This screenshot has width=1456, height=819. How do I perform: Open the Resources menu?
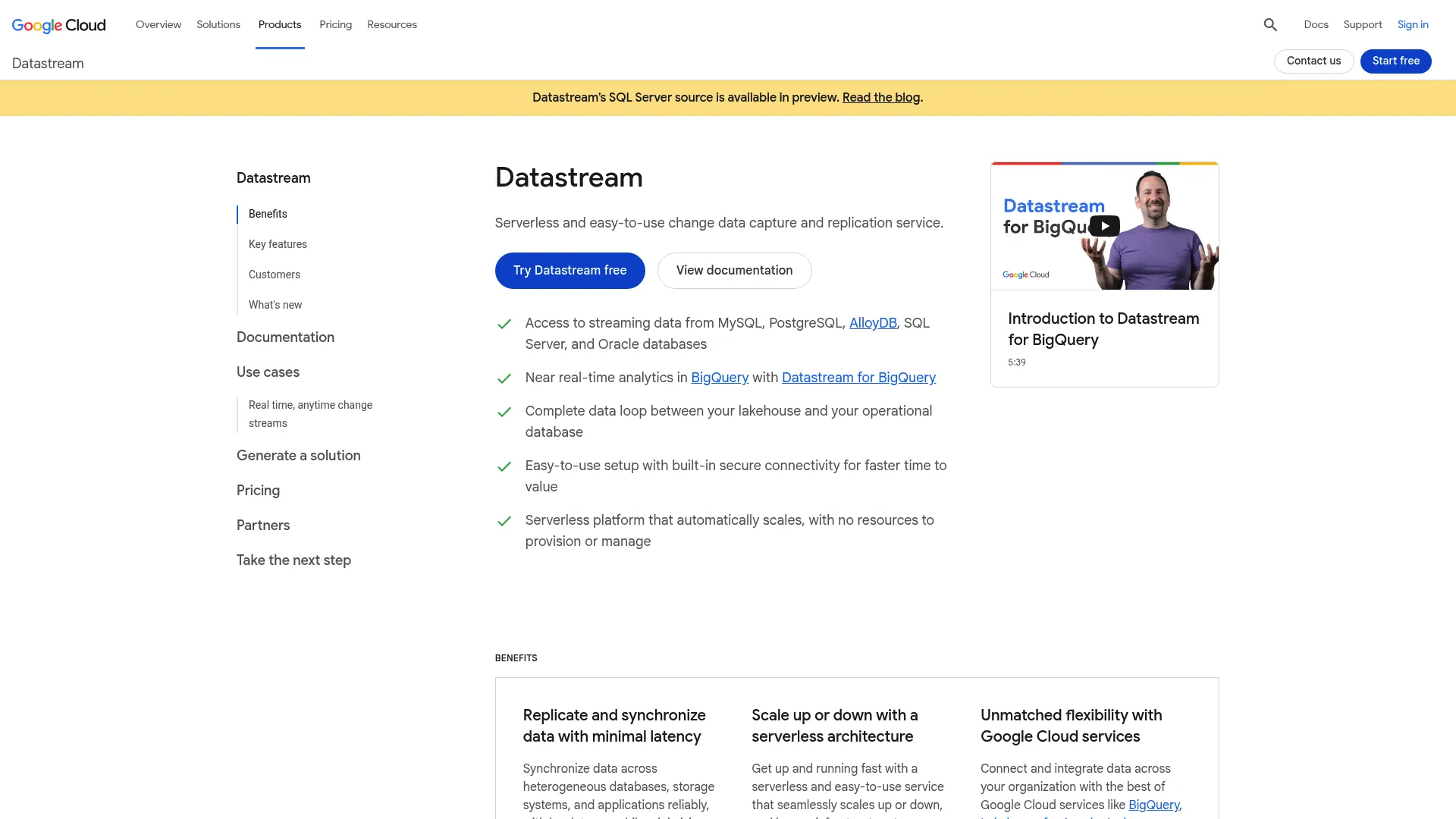click(392, 24)
